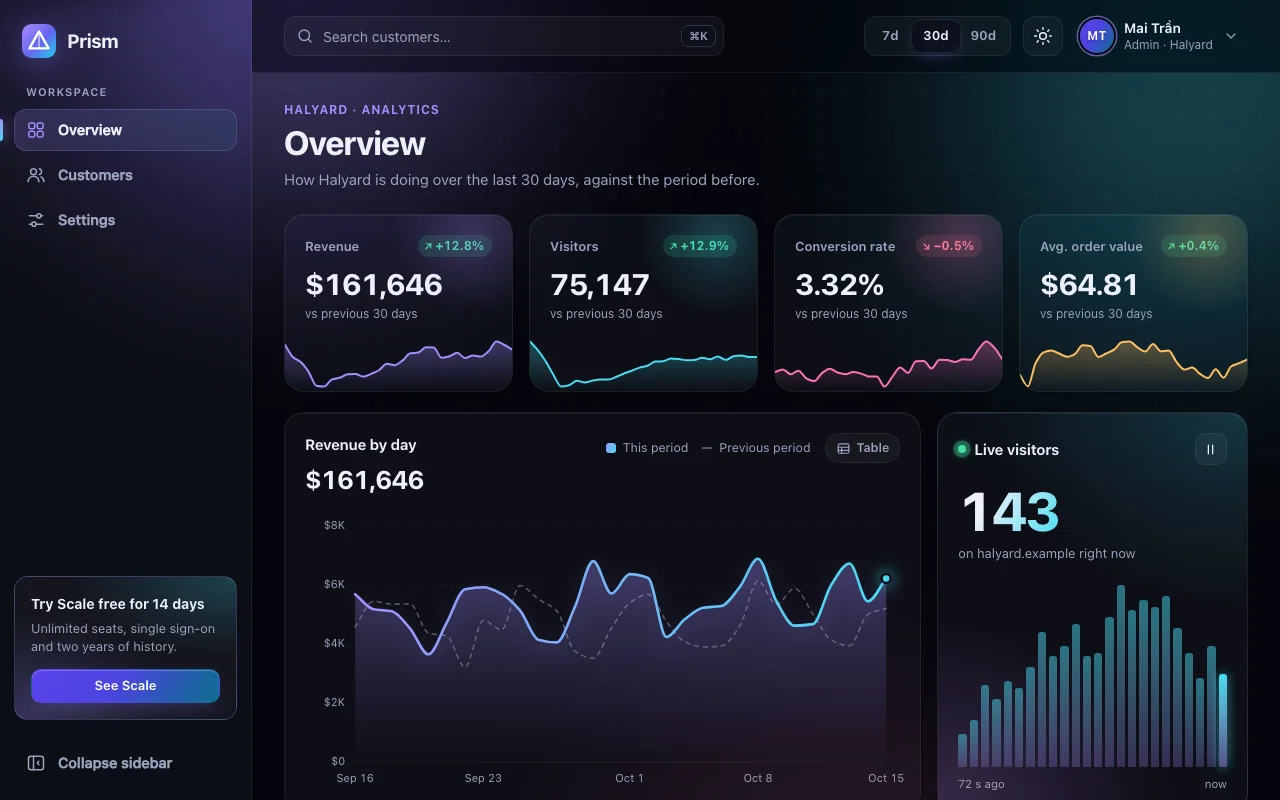
Task: Select the 90d time range
Action: (x=984, y=36)
